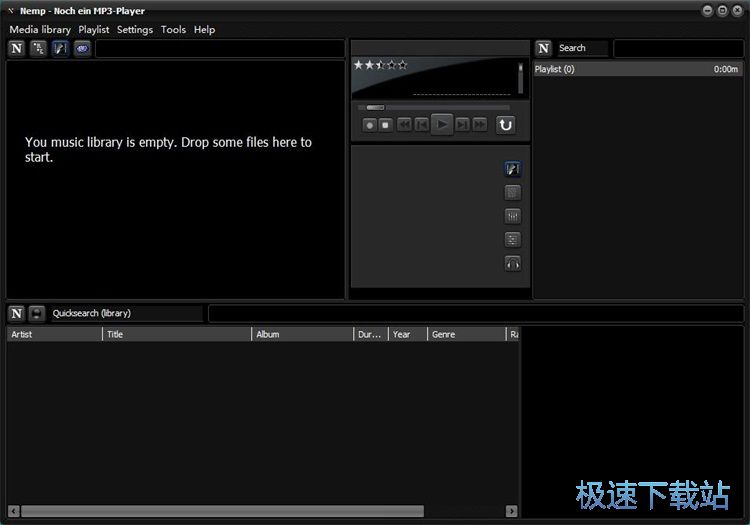Click the library horizontal scrollbar thumb
The image size is (750, 525).
pos(222,511)
